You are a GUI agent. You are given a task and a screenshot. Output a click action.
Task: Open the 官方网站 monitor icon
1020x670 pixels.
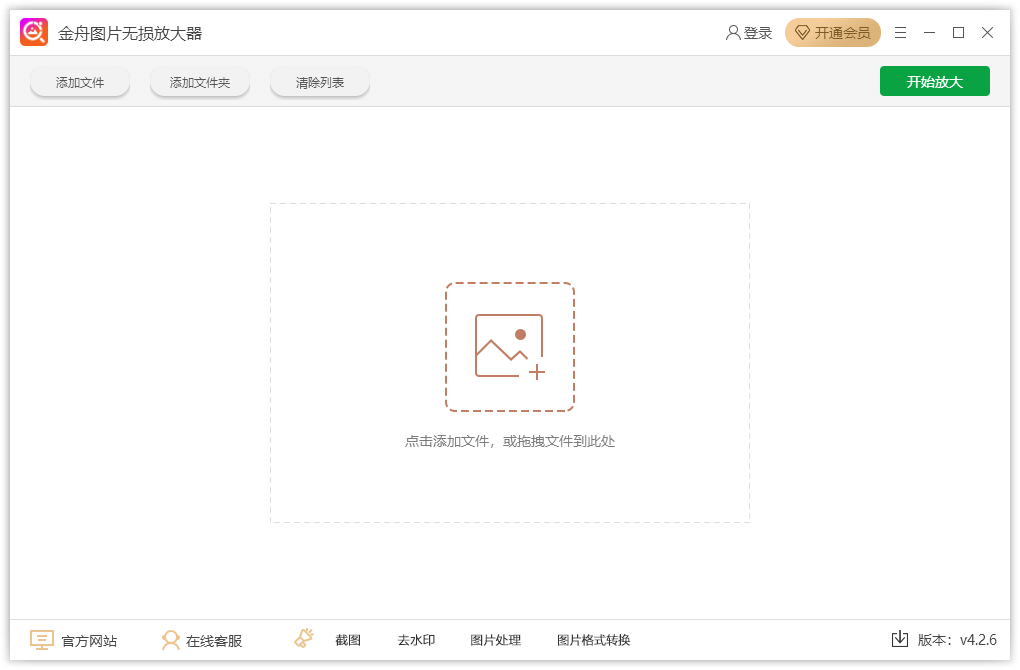41,640
